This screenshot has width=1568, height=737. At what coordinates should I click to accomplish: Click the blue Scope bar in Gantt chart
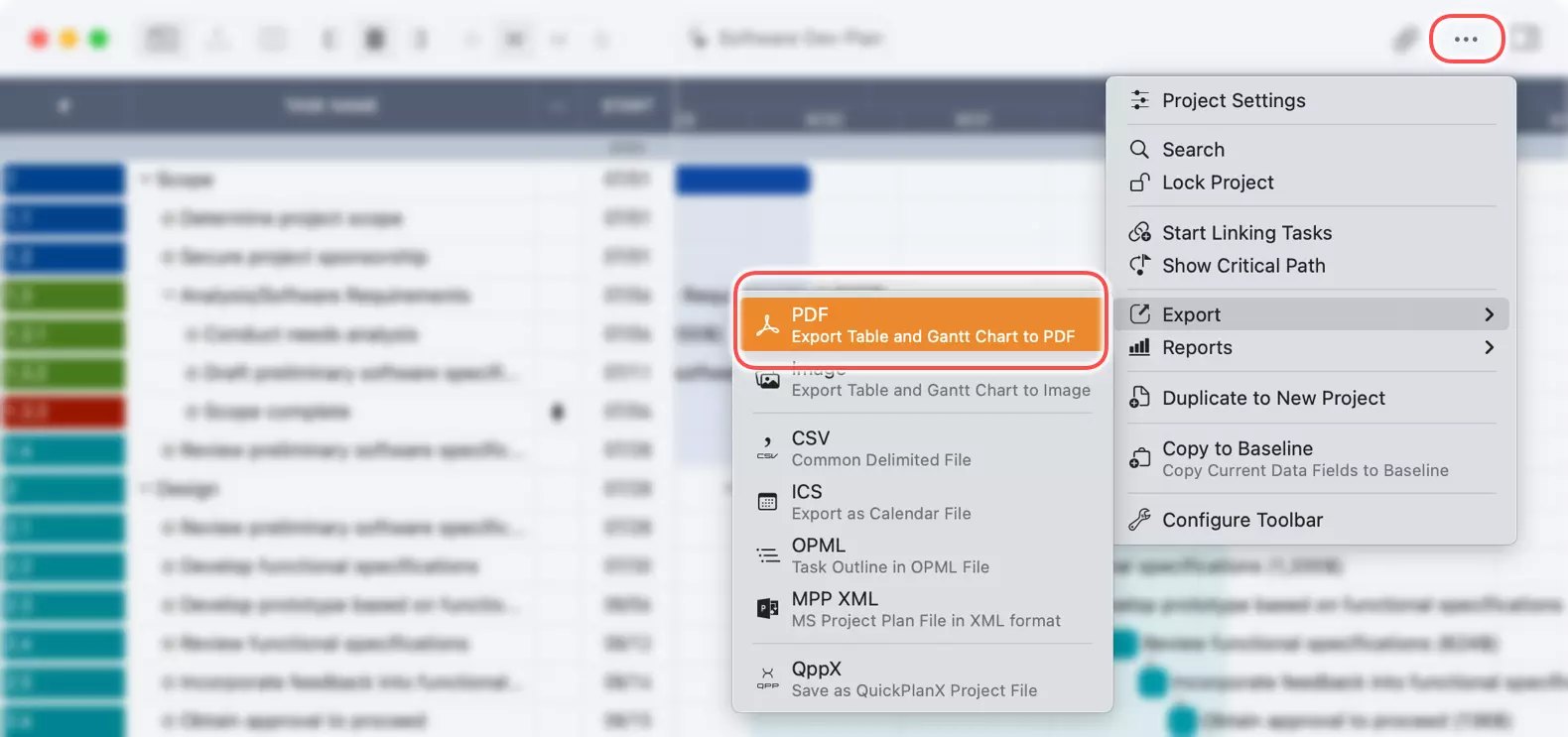click(x=742, y=181)
